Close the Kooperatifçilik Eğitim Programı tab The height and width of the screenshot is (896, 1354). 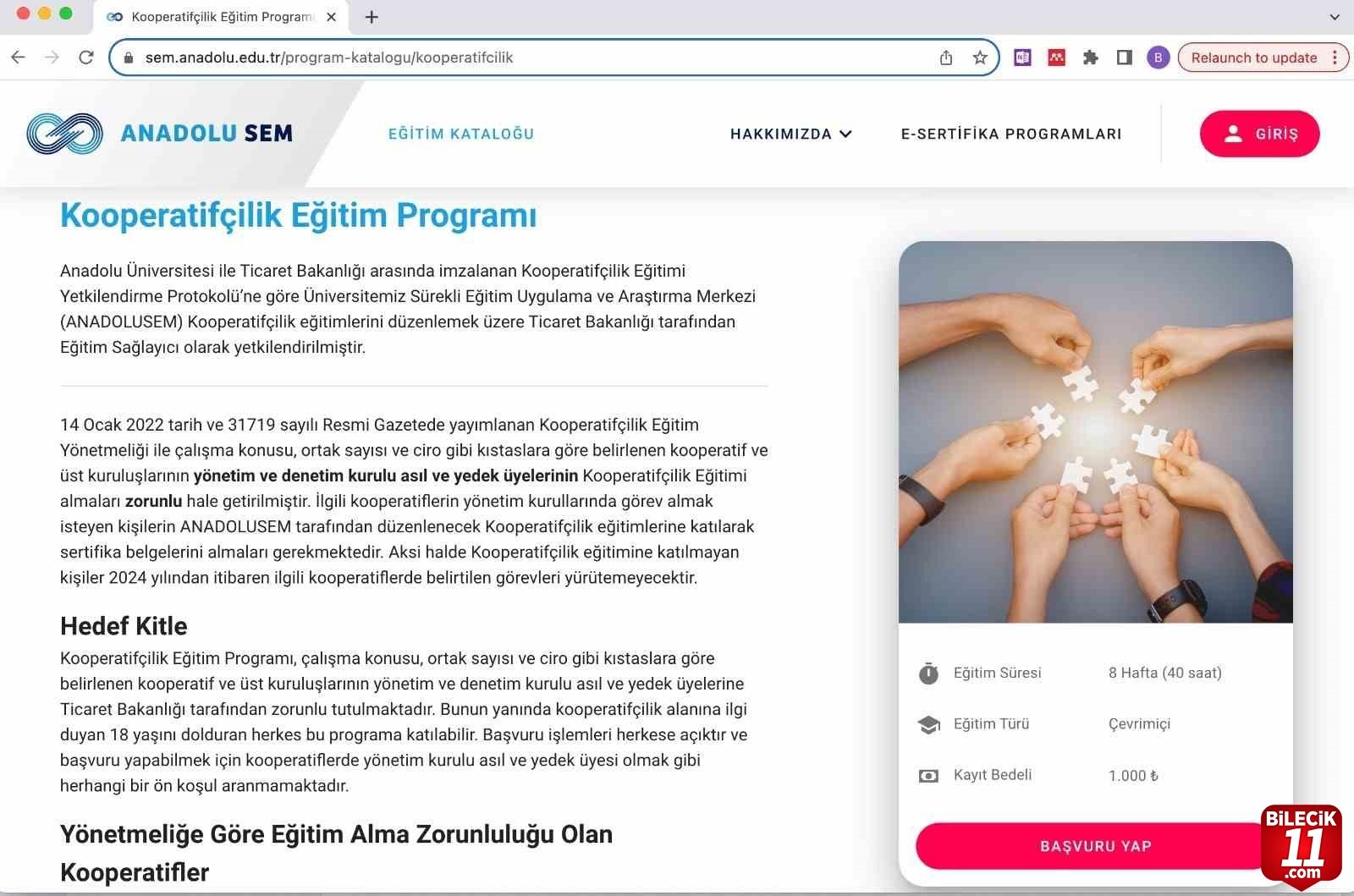[x=331, y=17]
